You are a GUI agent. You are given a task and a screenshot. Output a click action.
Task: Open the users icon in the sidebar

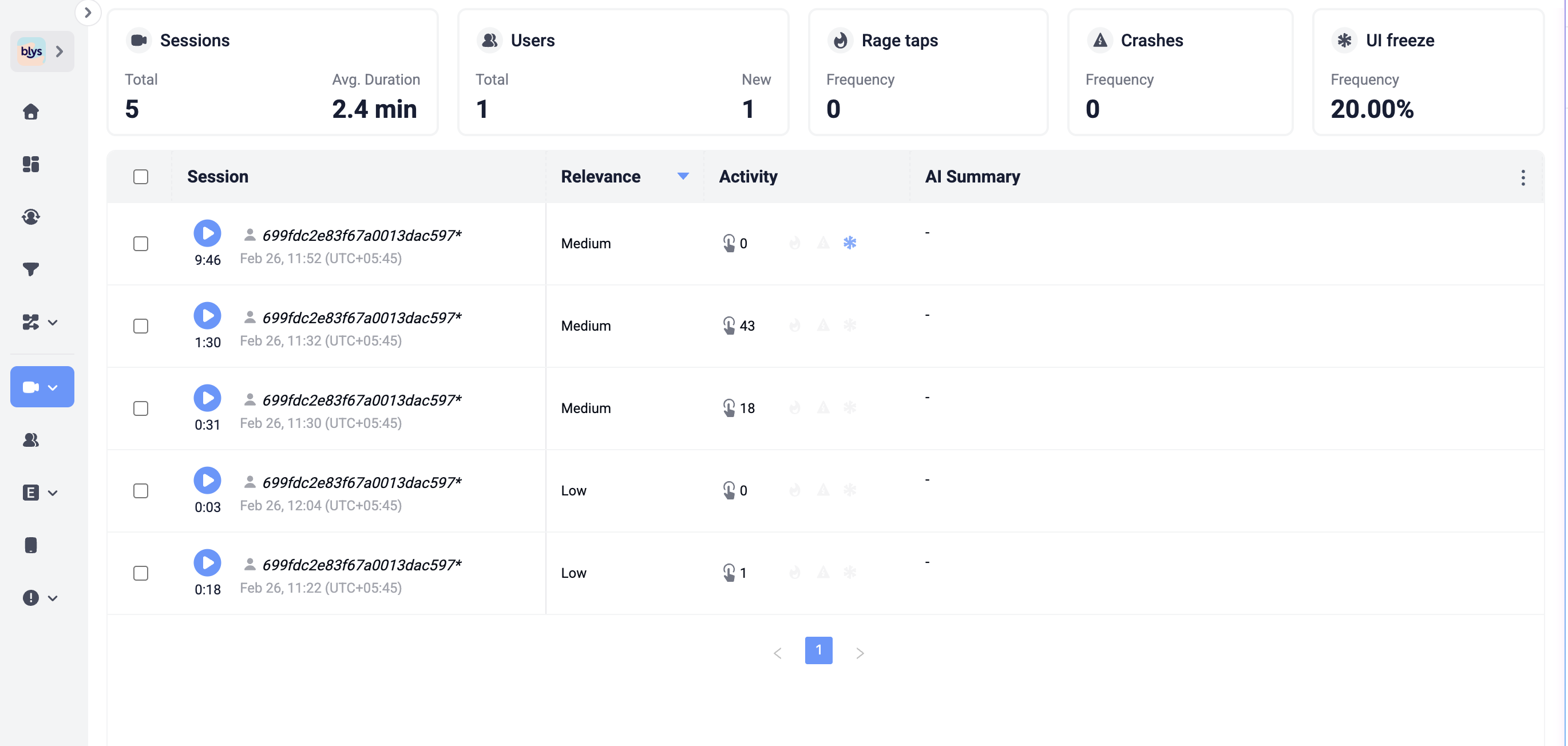(x=31, y=440)
